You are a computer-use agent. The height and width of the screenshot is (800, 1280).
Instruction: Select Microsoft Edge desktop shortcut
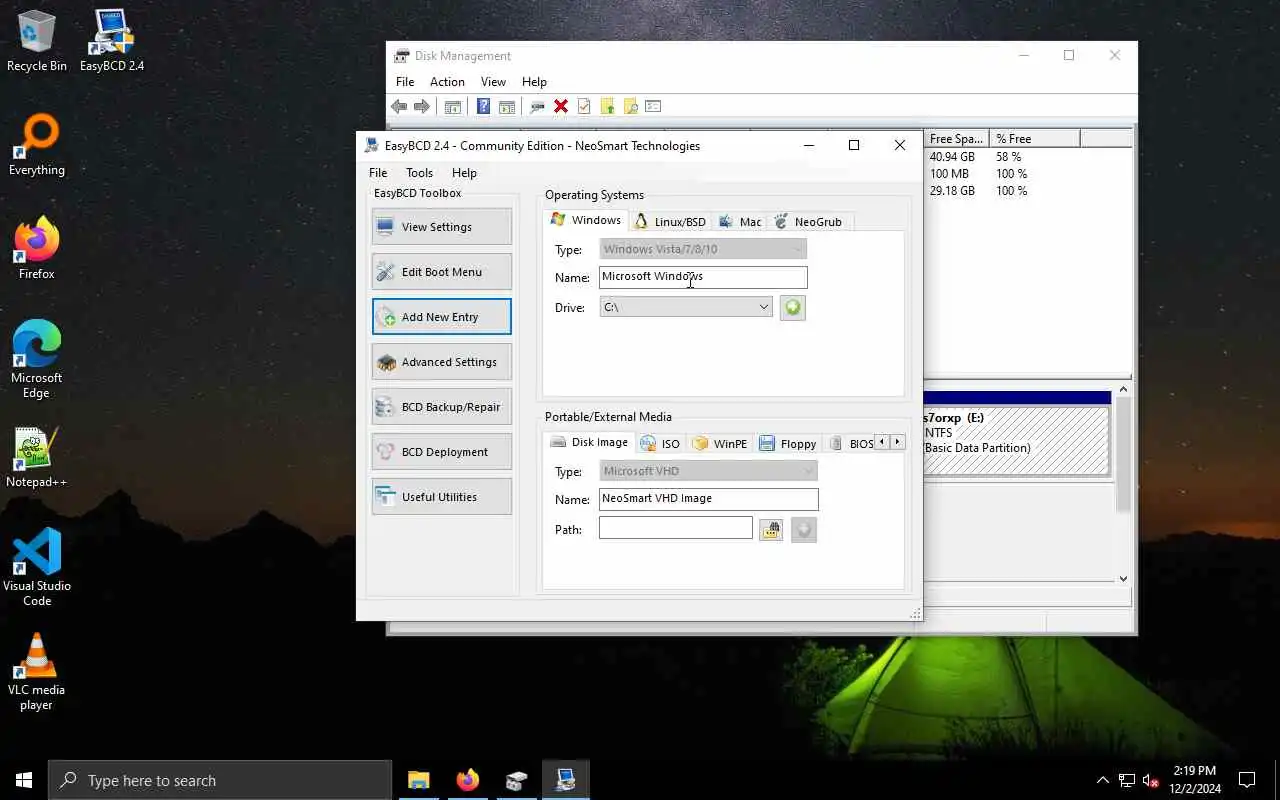point(37,360)
